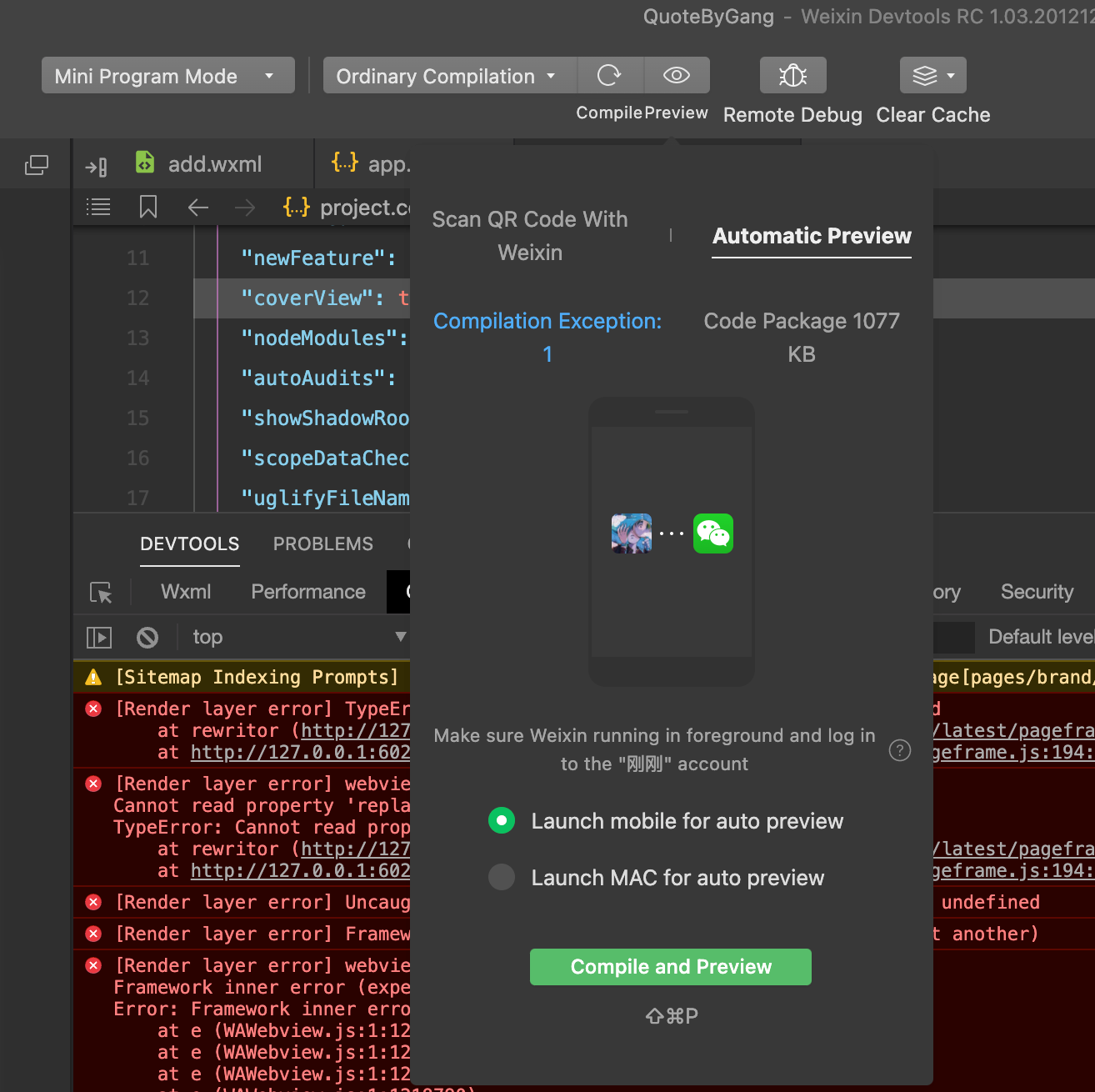Click the Compile and Preview button
The image size is (1095, 1092).
[671, 967]
